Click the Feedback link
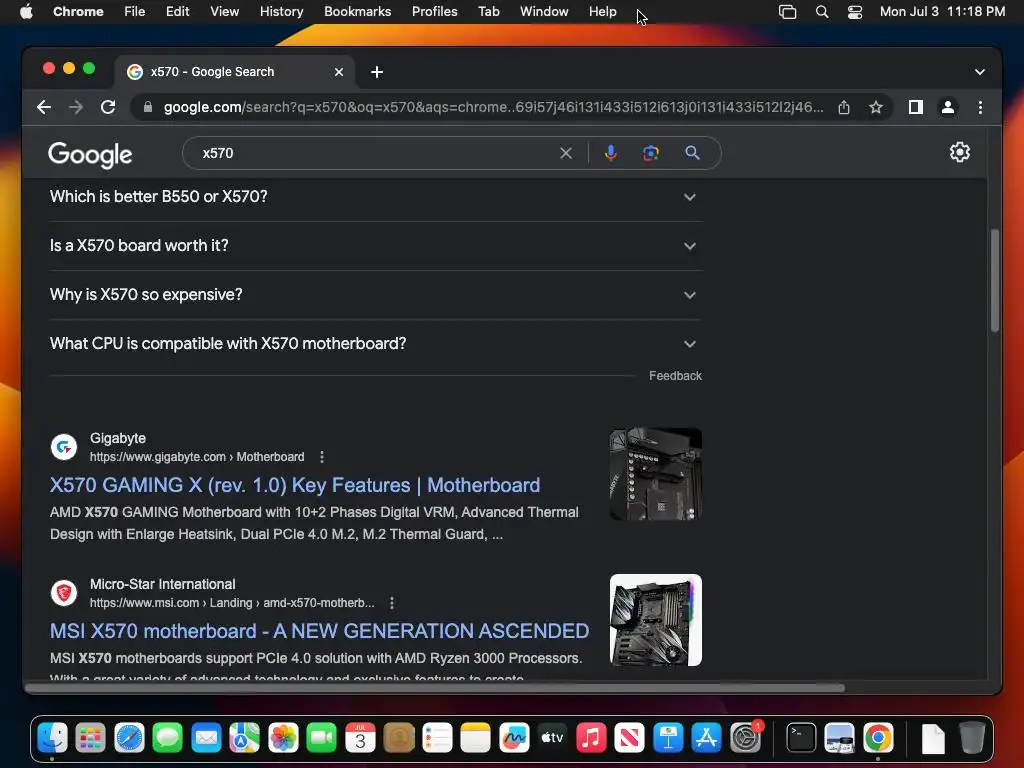 coord(675,376)
